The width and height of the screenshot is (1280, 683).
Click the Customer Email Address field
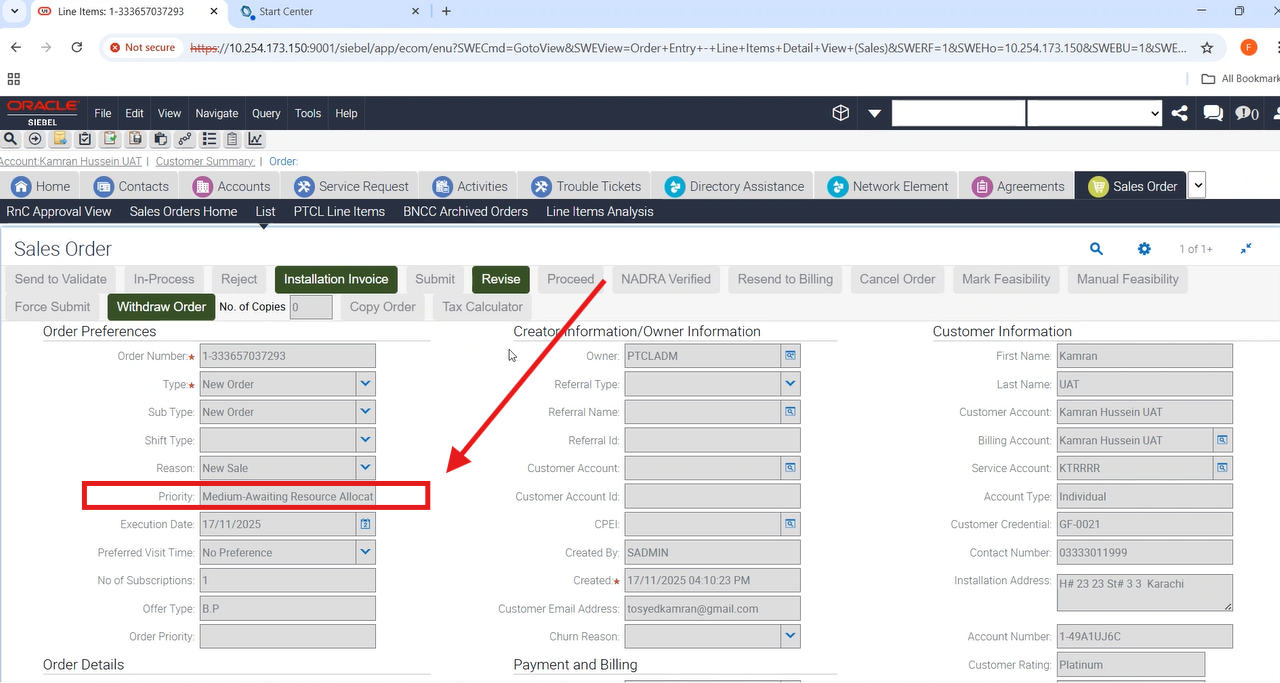pos(712,608)
